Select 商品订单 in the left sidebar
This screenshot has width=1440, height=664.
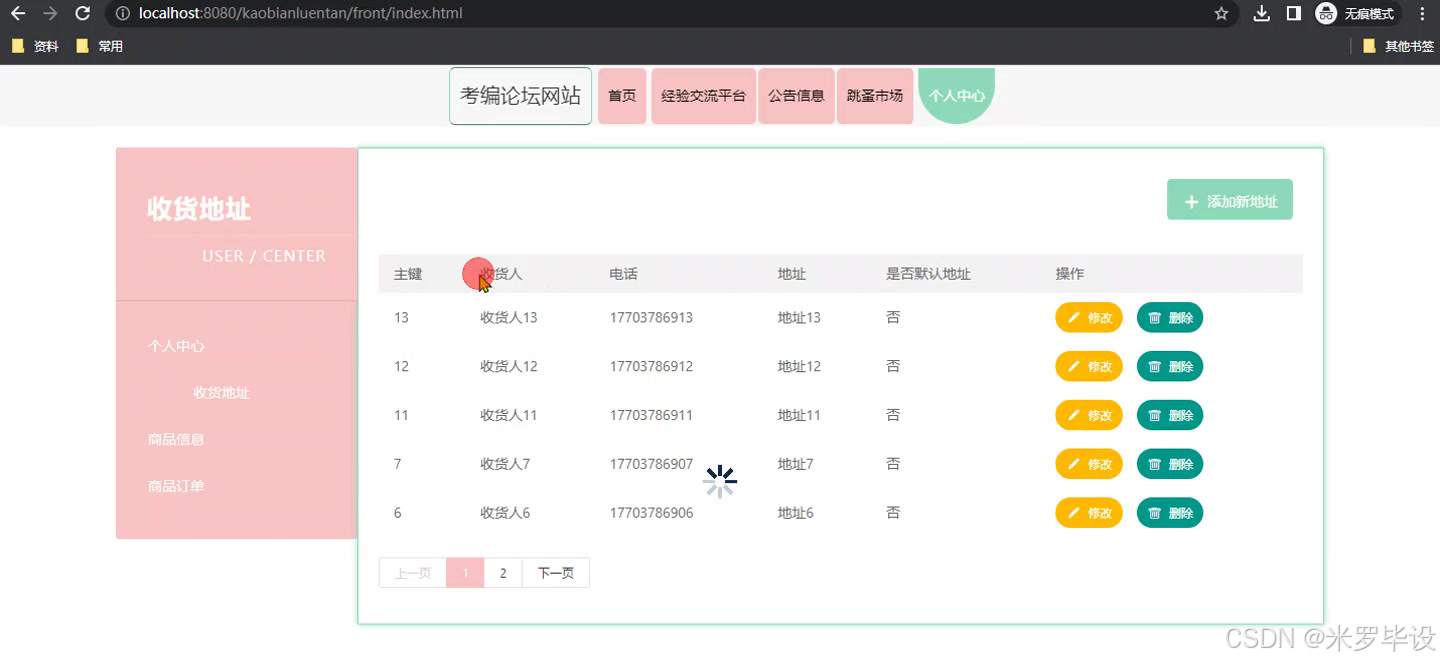point(176,486)
